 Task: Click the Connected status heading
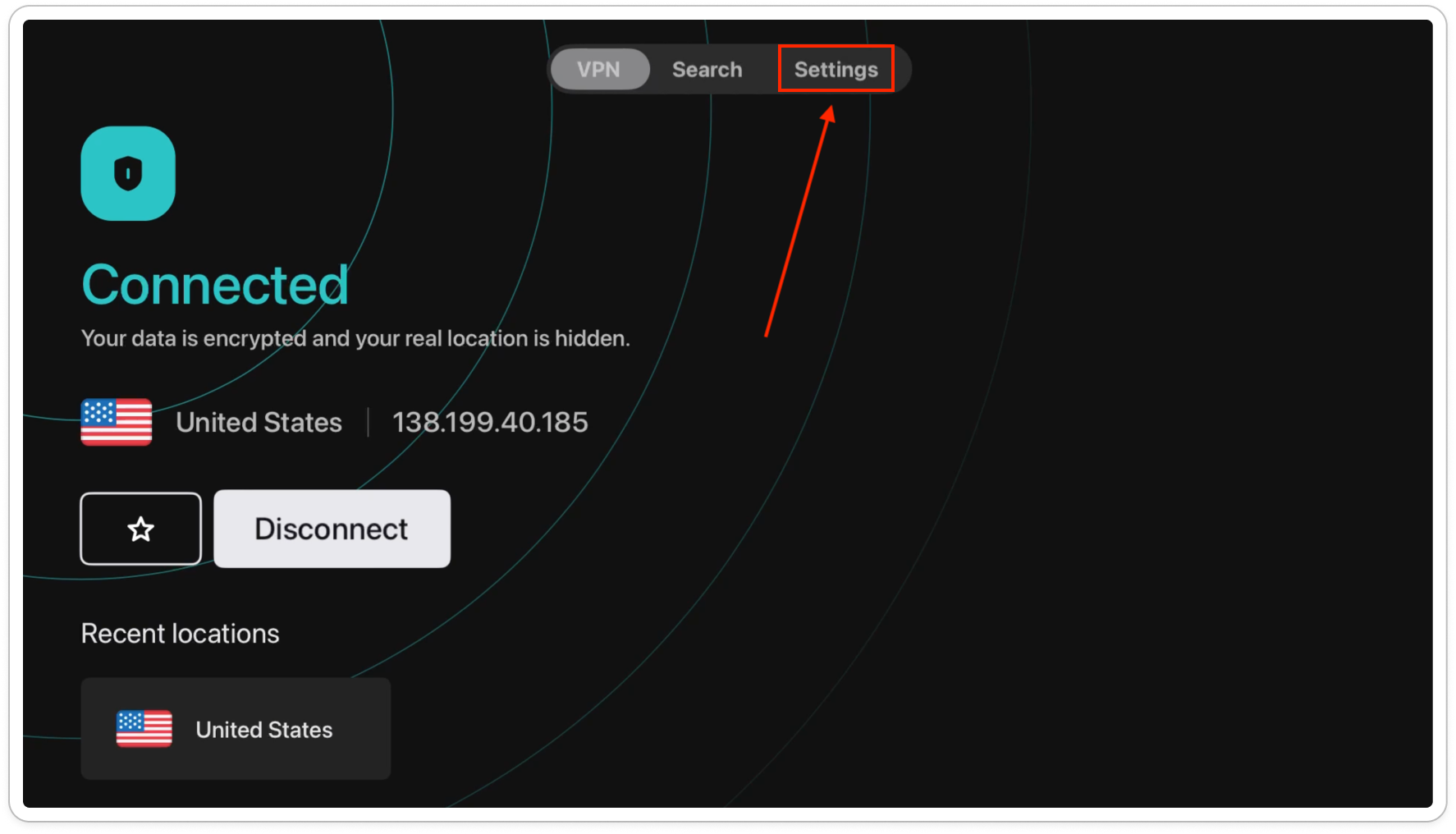coord(215,285)
